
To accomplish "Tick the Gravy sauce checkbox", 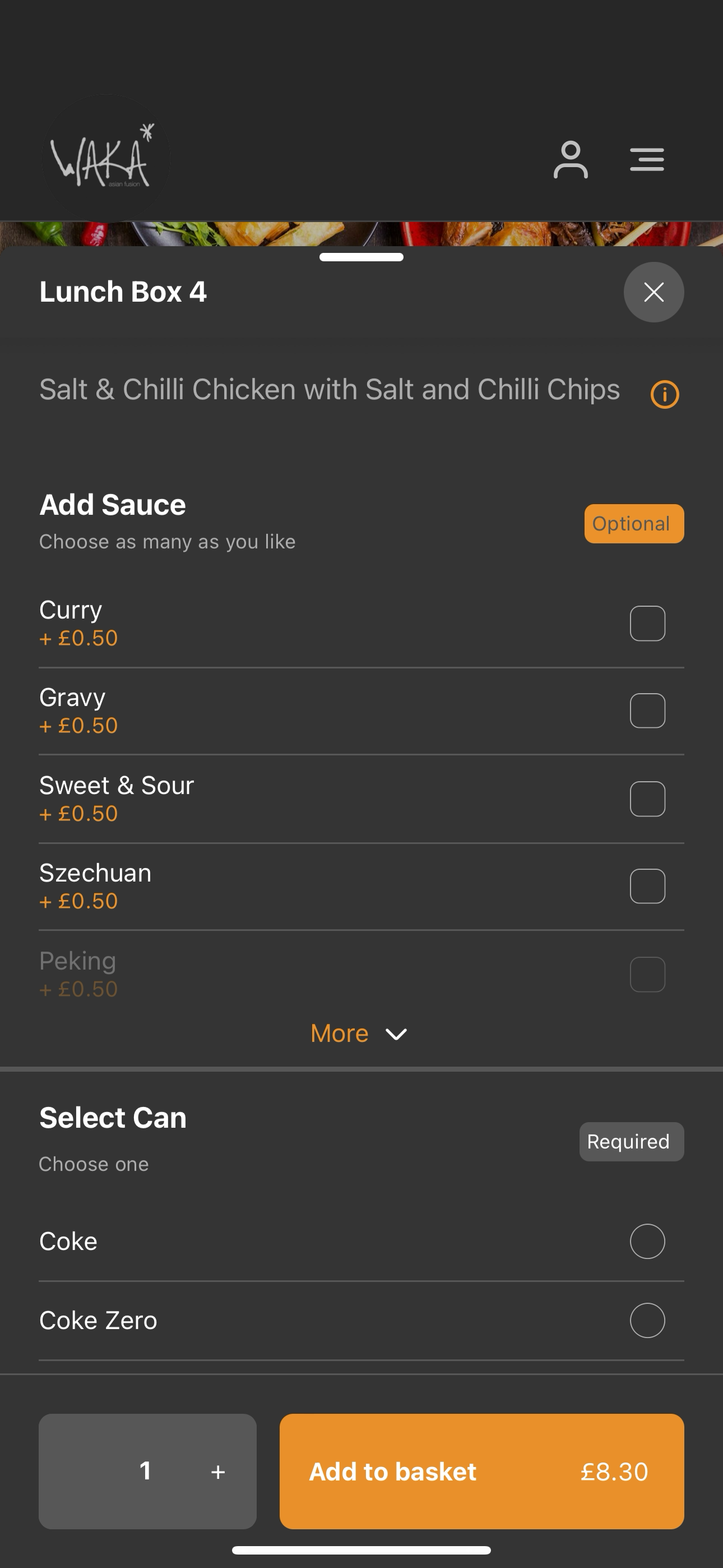I will tap(647, 711).
